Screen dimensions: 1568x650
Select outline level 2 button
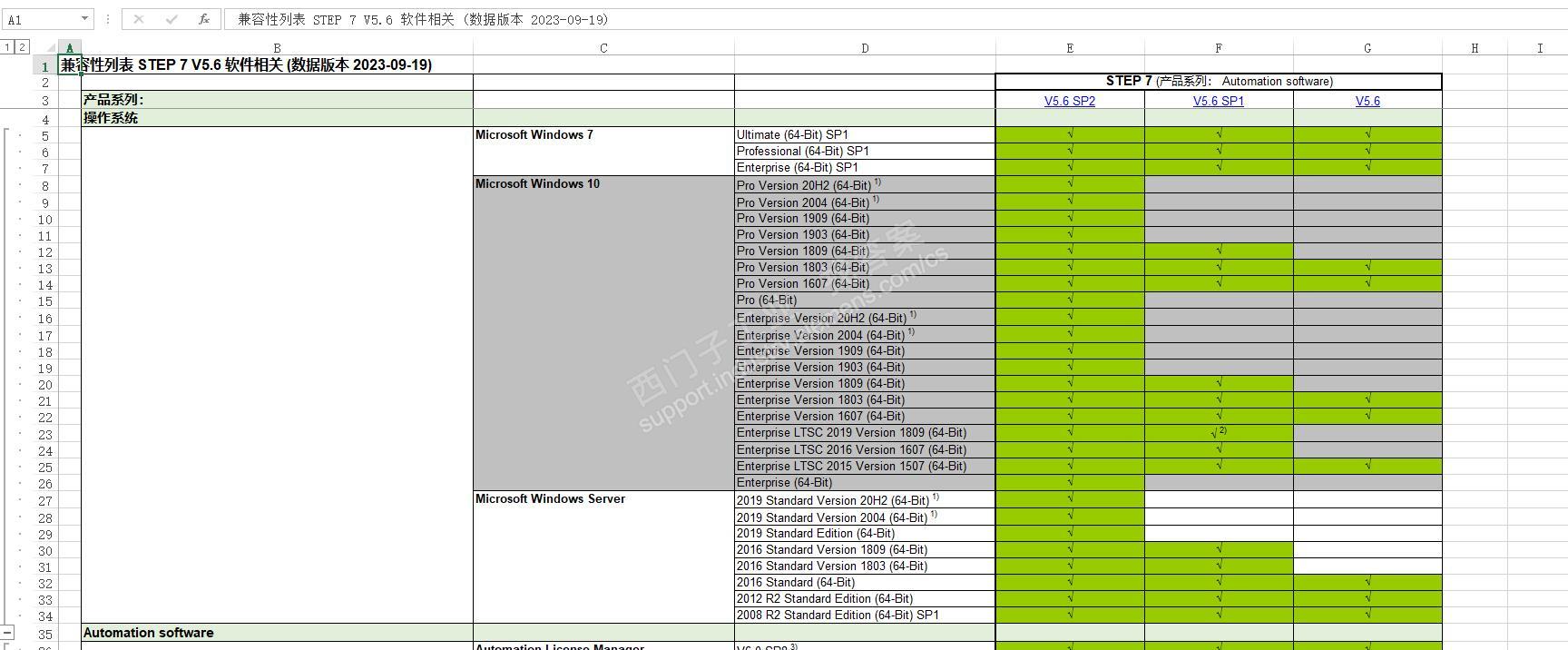point(22,47)
